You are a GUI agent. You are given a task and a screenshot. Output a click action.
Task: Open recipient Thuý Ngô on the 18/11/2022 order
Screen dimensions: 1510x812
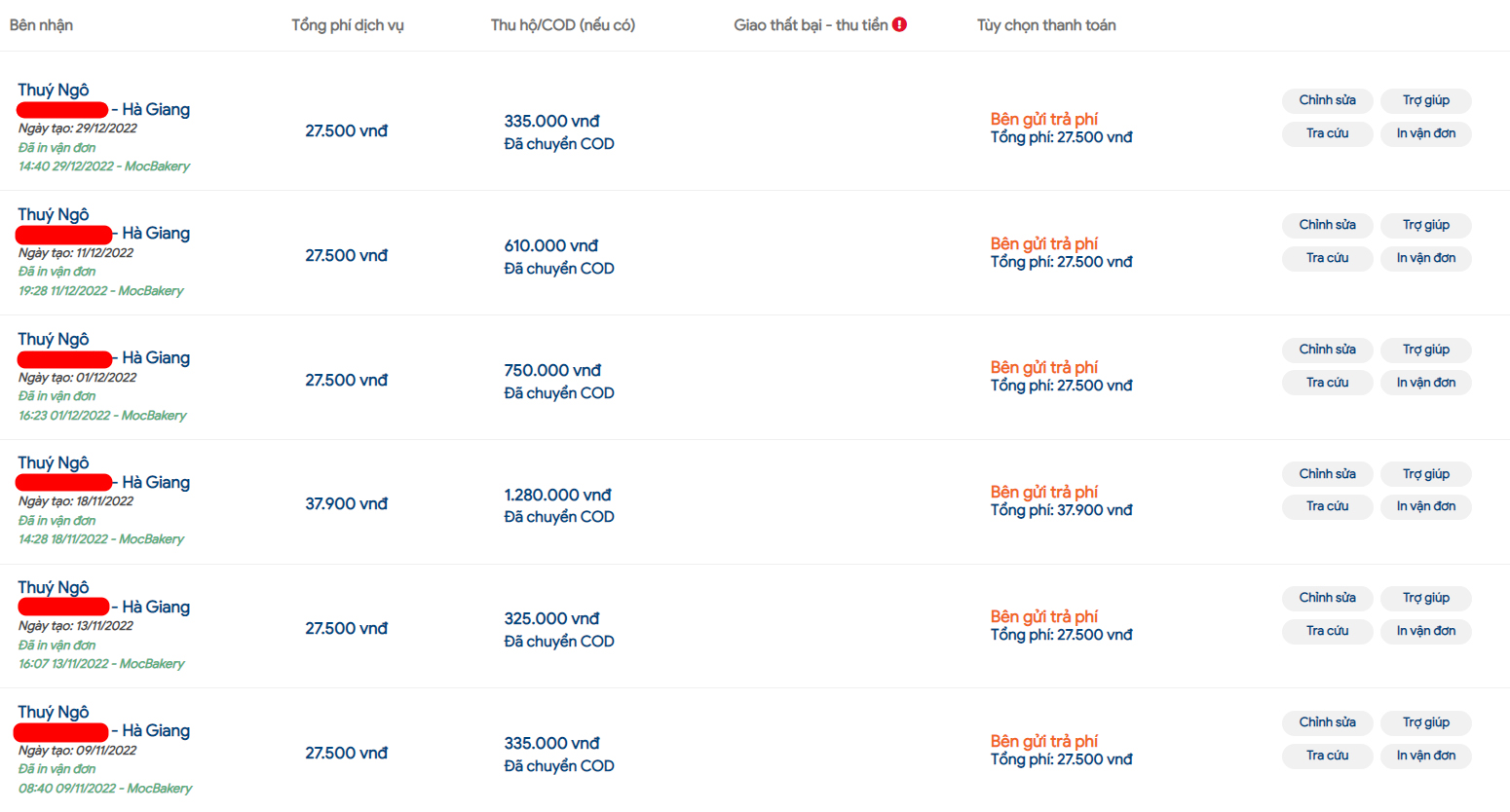pyautogui.click(x=53, y=463)
